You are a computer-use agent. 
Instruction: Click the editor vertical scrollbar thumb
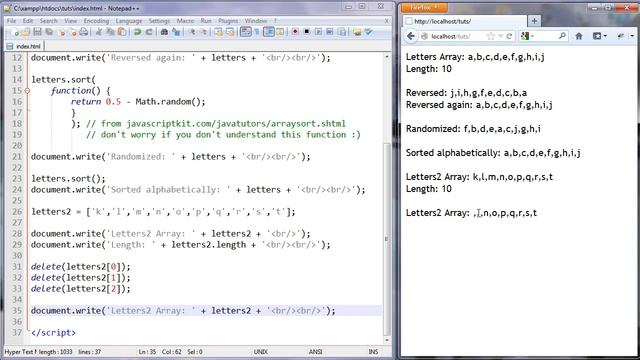point(386,239)
